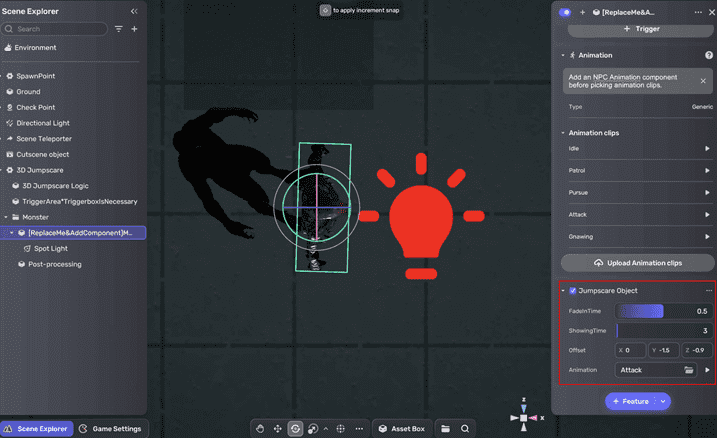Screen dimensions: 717x438
Task: Click the search icon beside Asset Box
Action: pyautogui.click(x=465, y=429)
